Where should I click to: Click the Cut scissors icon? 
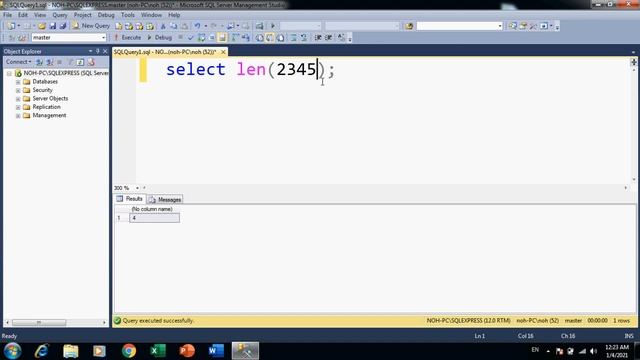pyautogui.click(x=163, y=26)
